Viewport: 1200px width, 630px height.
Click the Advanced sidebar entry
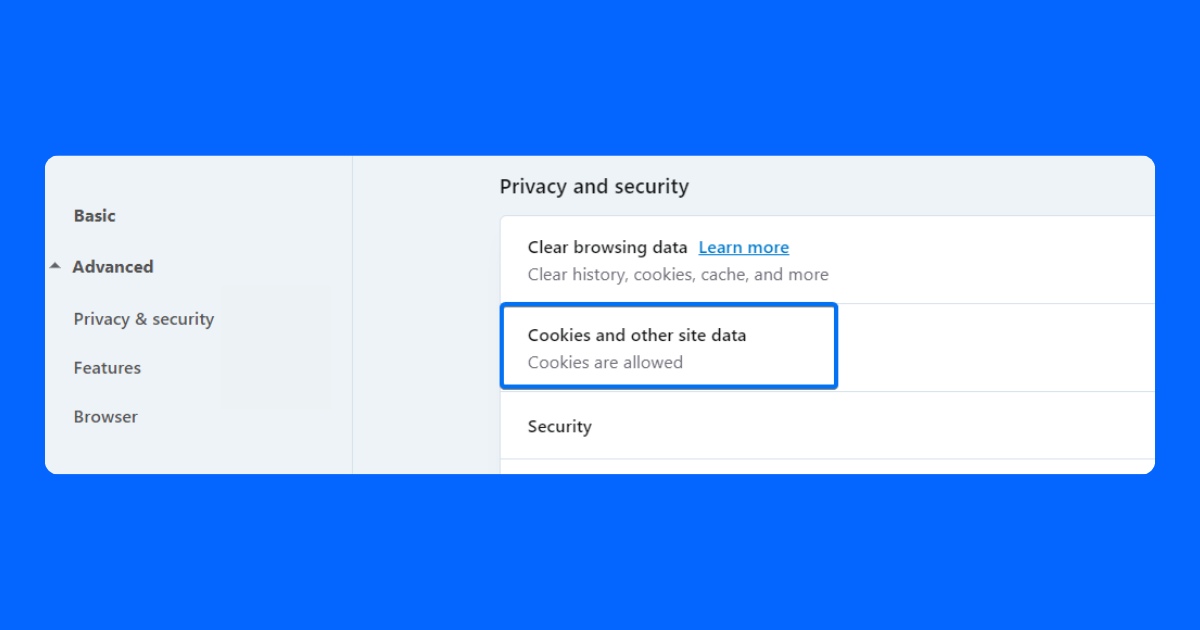(x=113, y=266)
